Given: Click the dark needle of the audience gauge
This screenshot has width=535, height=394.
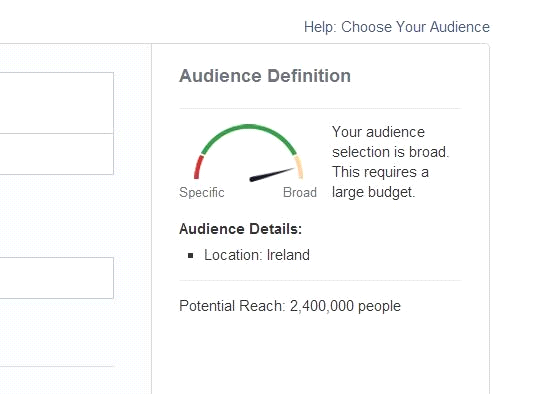Looking at the screenshot, I should [x=272, y=175].
